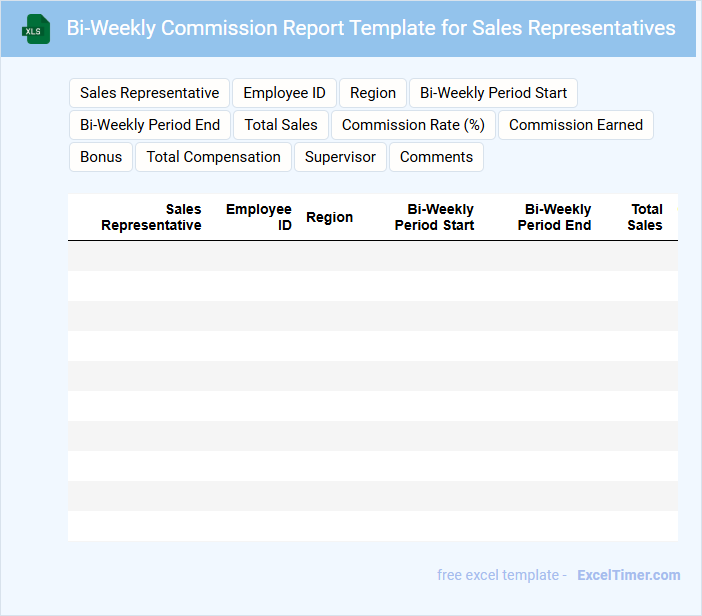Click the Bi-Weekly Period Start column header
Image resolution: width=702 pixels, height=616 pixels.
[x=434, y=217]
